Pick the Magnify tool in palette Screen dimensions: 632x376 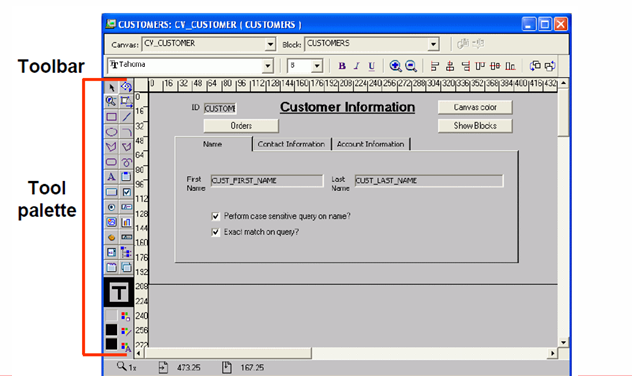click(x=111, y=102)
